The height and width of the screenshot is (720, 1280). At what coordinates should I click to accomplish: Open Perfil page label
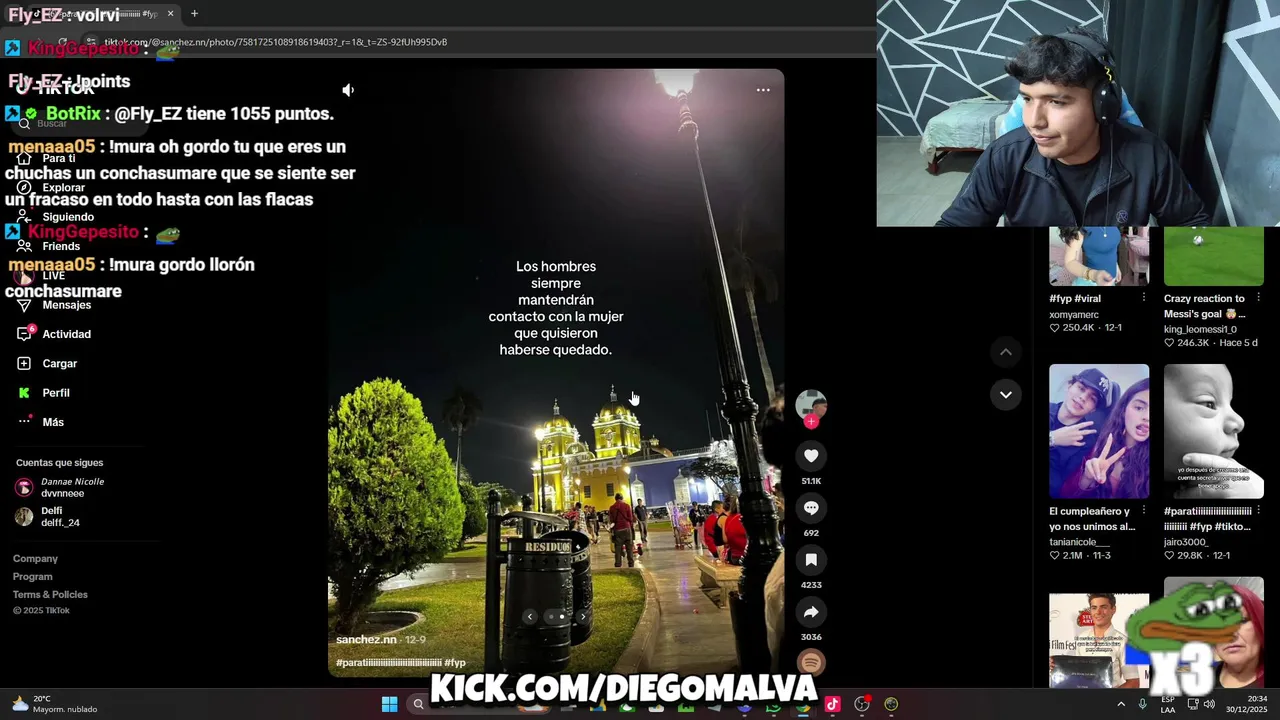55,393
